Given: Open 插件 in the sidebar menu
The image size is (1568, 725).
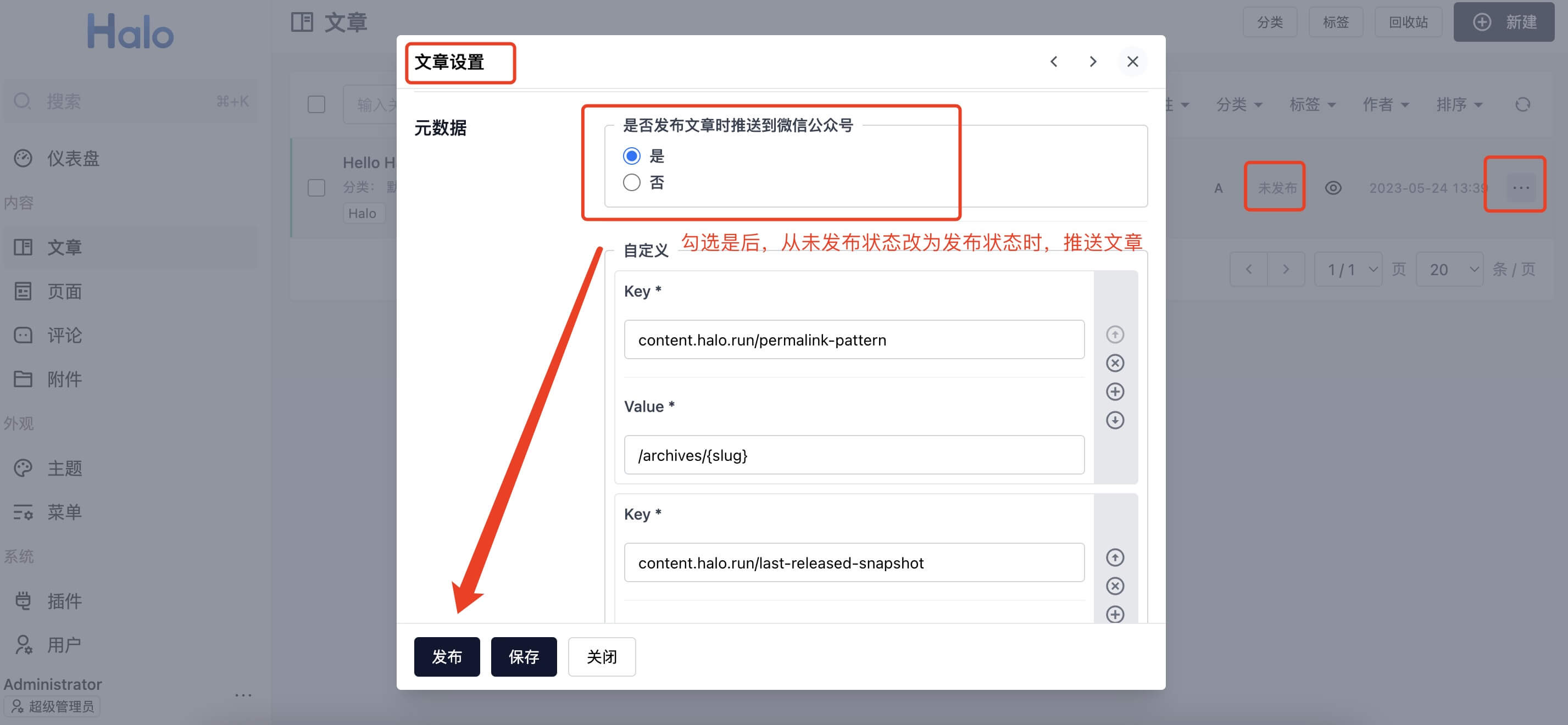Looking at the screenshot, I should click(x=64, y=601).
